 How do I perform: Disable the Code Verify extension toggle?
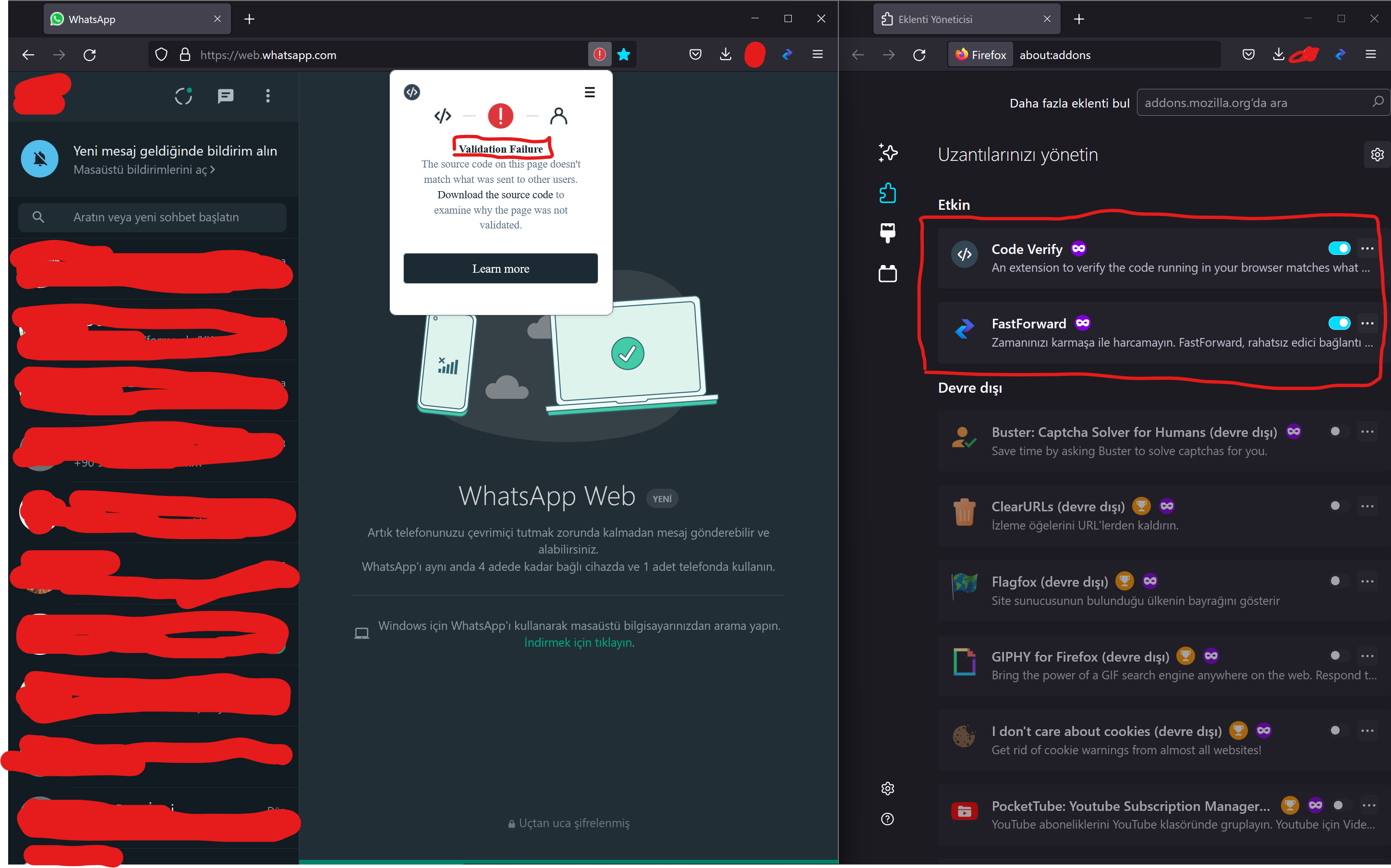(1339, 248)
